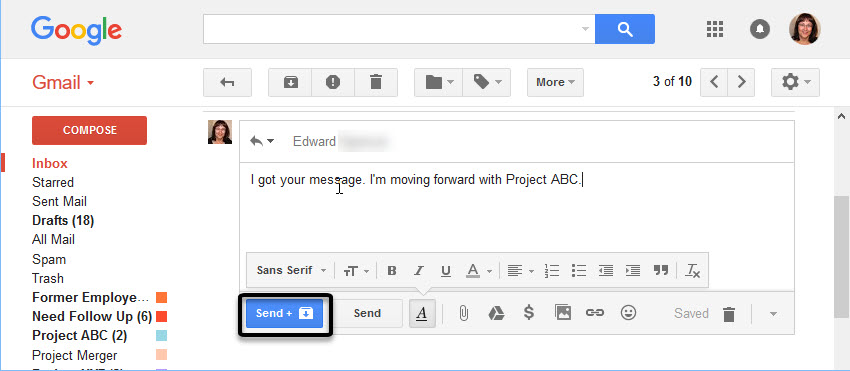Toggle italic formatting
850x371 pixels.
tap(418, 270)
